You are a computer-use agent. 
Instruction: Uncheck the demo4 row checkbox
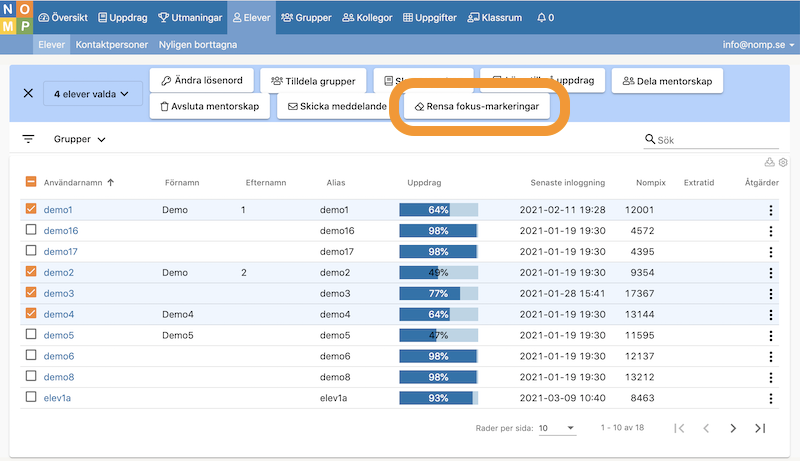click(31, 313)
